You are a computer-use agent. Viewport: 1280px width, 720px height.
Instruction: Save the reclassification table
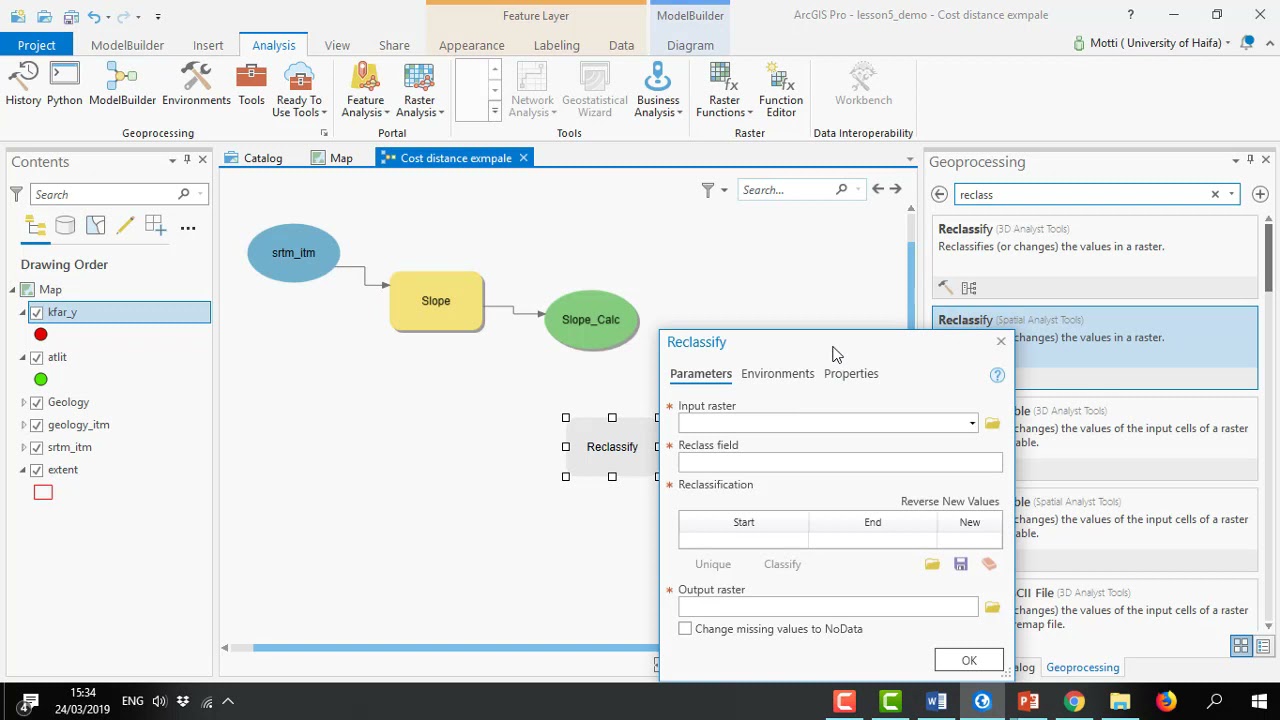coord(960,565)
